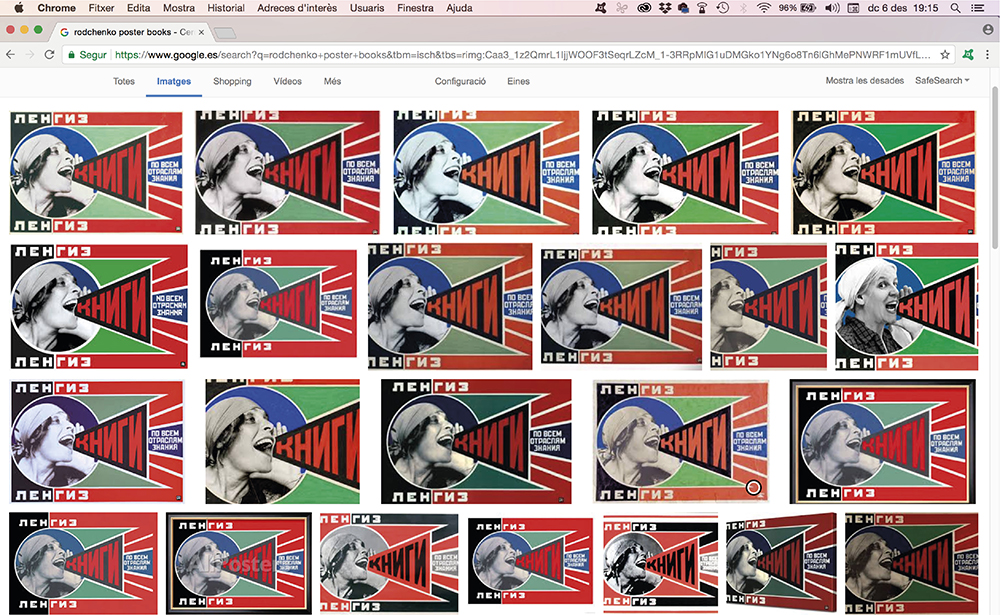Select the Imatges search tab
Viewport: 1000px width, 615px height.
tap(174, 82)
